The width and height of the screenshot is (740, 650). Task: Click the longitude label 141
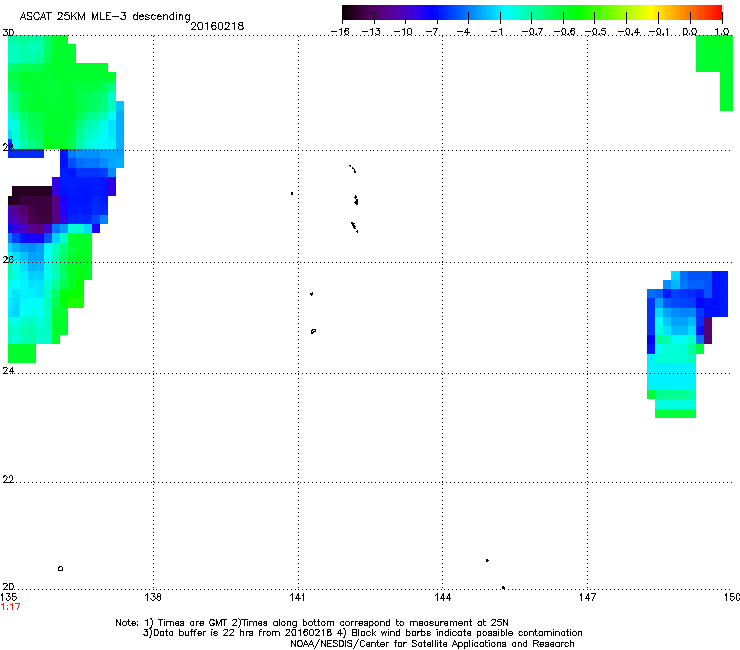(x=297, y=597)
